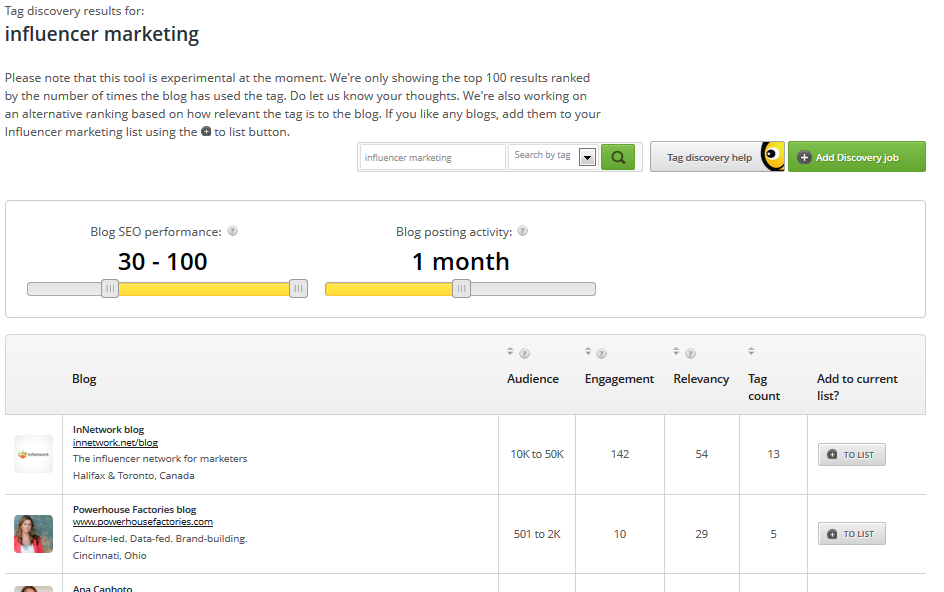Open Tag discovery help
This screenshot has width=944, height=592.
click(709, 157)
